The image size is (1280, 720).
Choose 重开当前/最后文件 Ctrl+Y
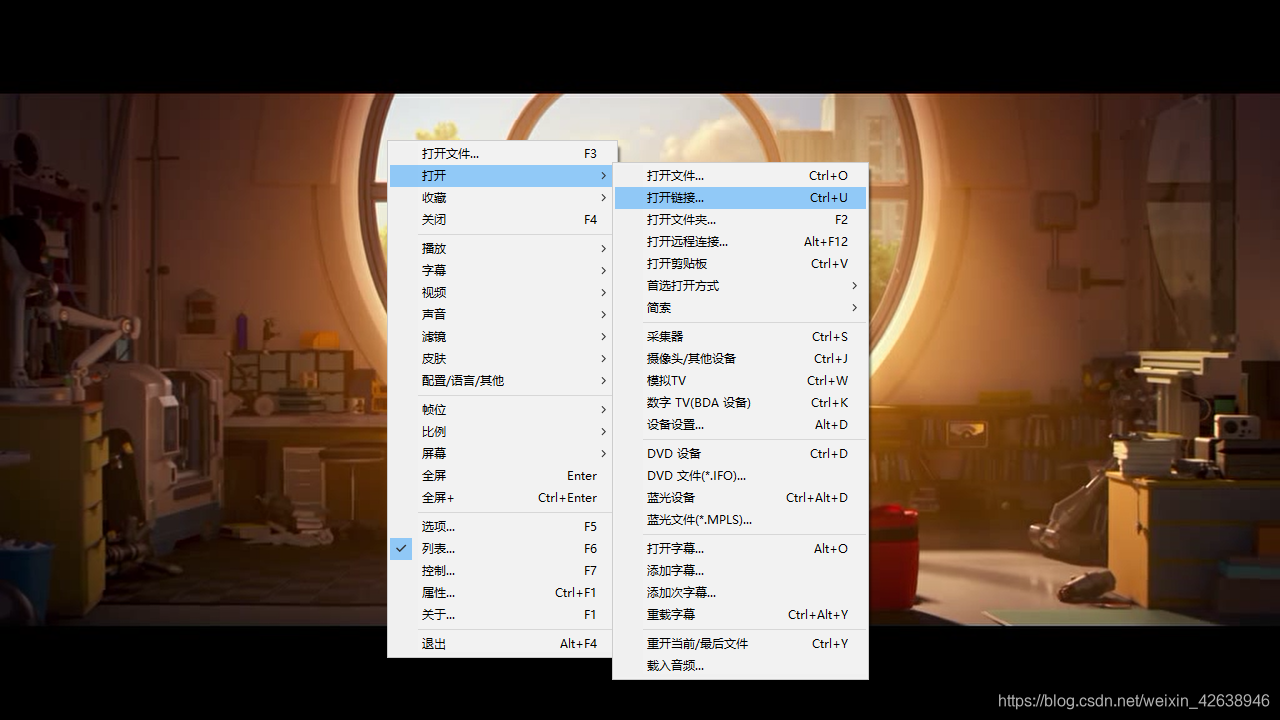click(x=740, y=644)
